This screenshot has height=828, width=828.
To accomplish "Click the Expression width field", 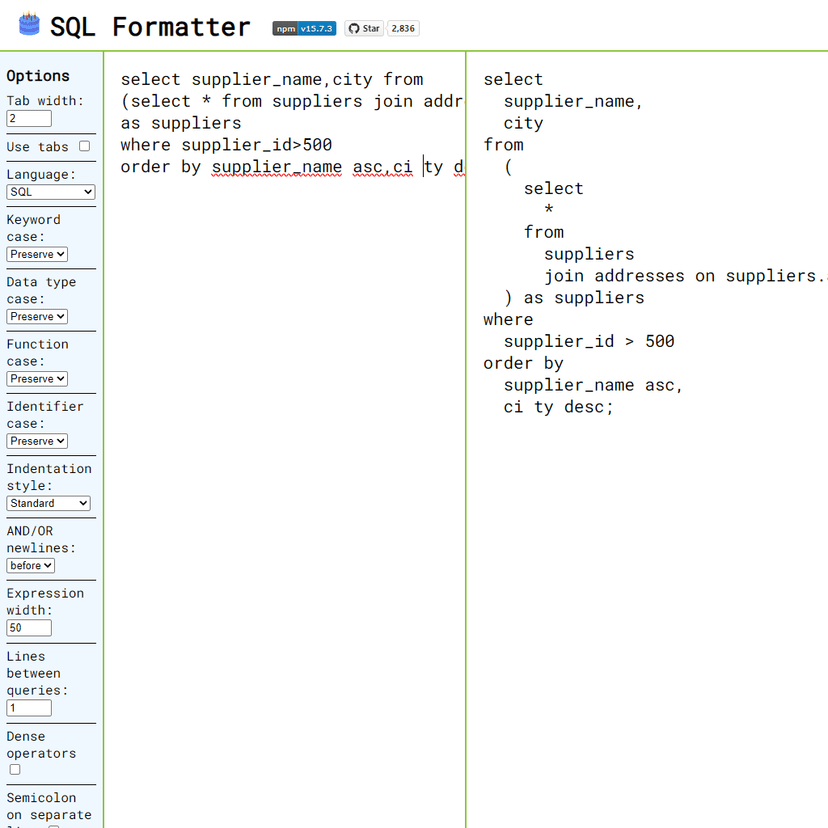I will click(28, 627).
